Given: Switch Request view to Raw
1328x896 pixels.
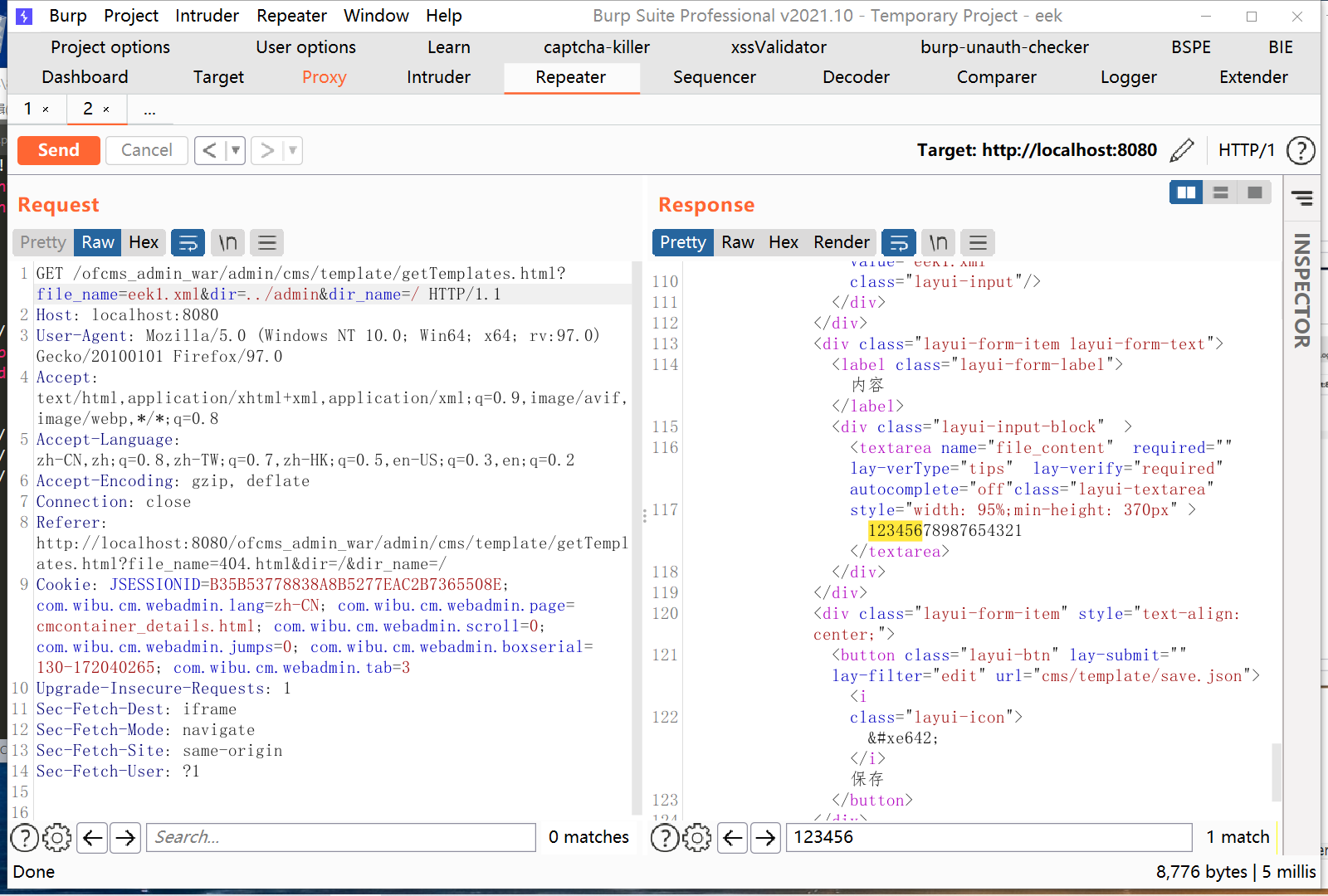Looking at the screenshot, I should pos(98,242).
